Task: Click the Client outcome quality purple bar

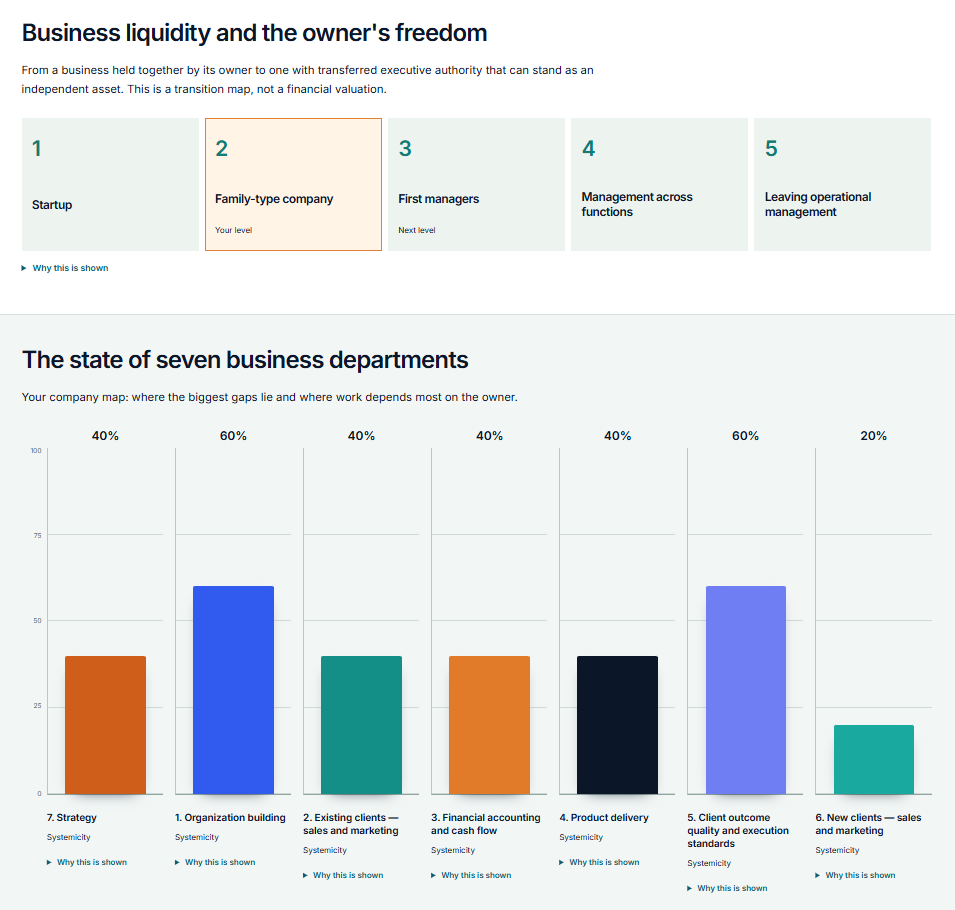Action: [745, 690]
